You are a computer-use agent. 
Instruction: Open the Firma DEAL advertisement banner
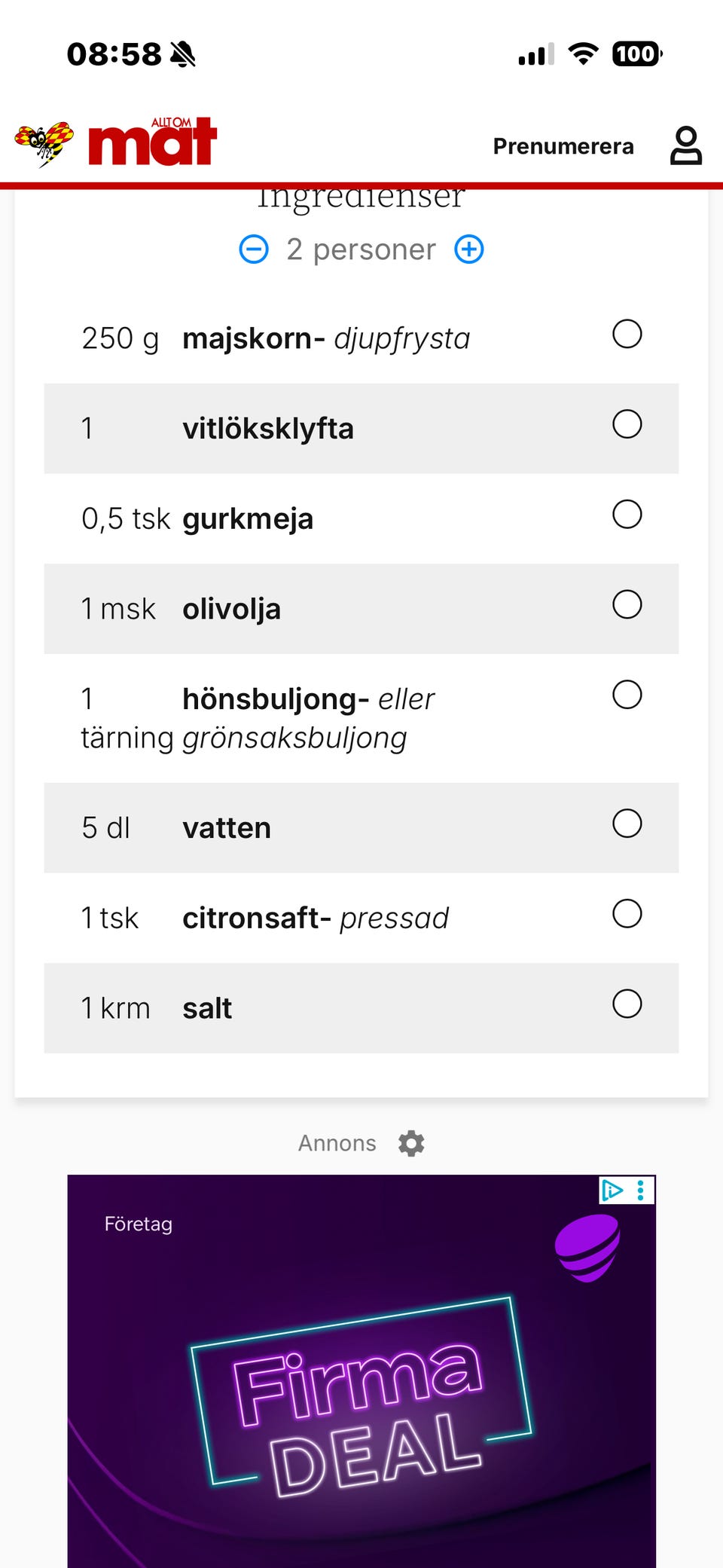click(361, 1371)
